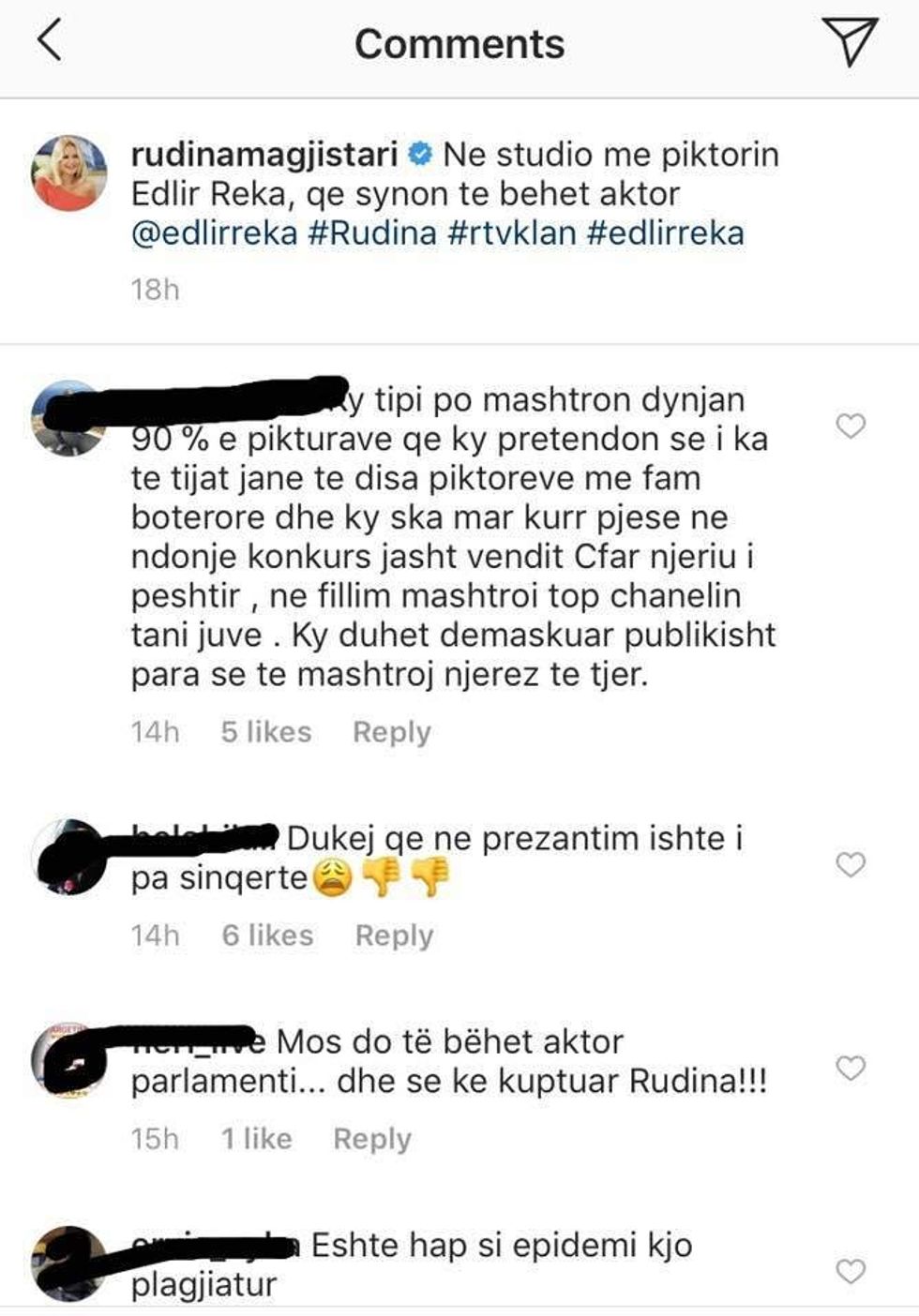
Task: Reply to the 15h comment
Action: point(372,1139)
